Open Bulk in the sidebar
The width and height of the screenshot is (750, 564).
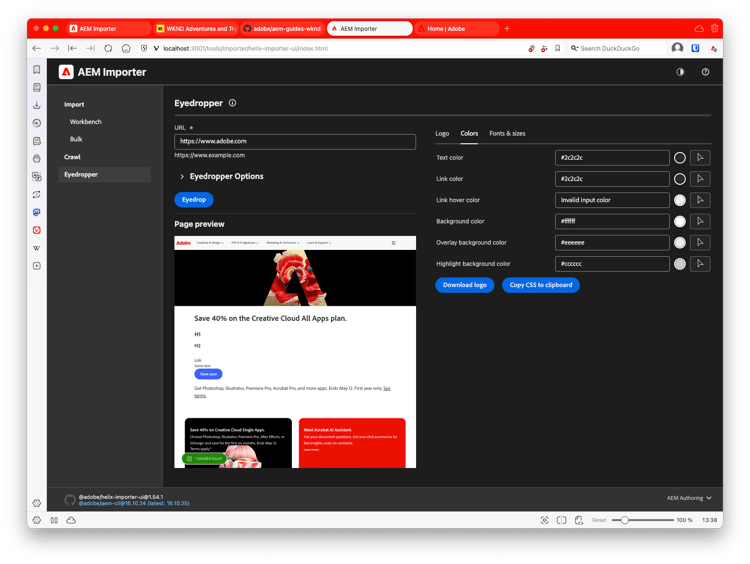(x=76, y=139)
